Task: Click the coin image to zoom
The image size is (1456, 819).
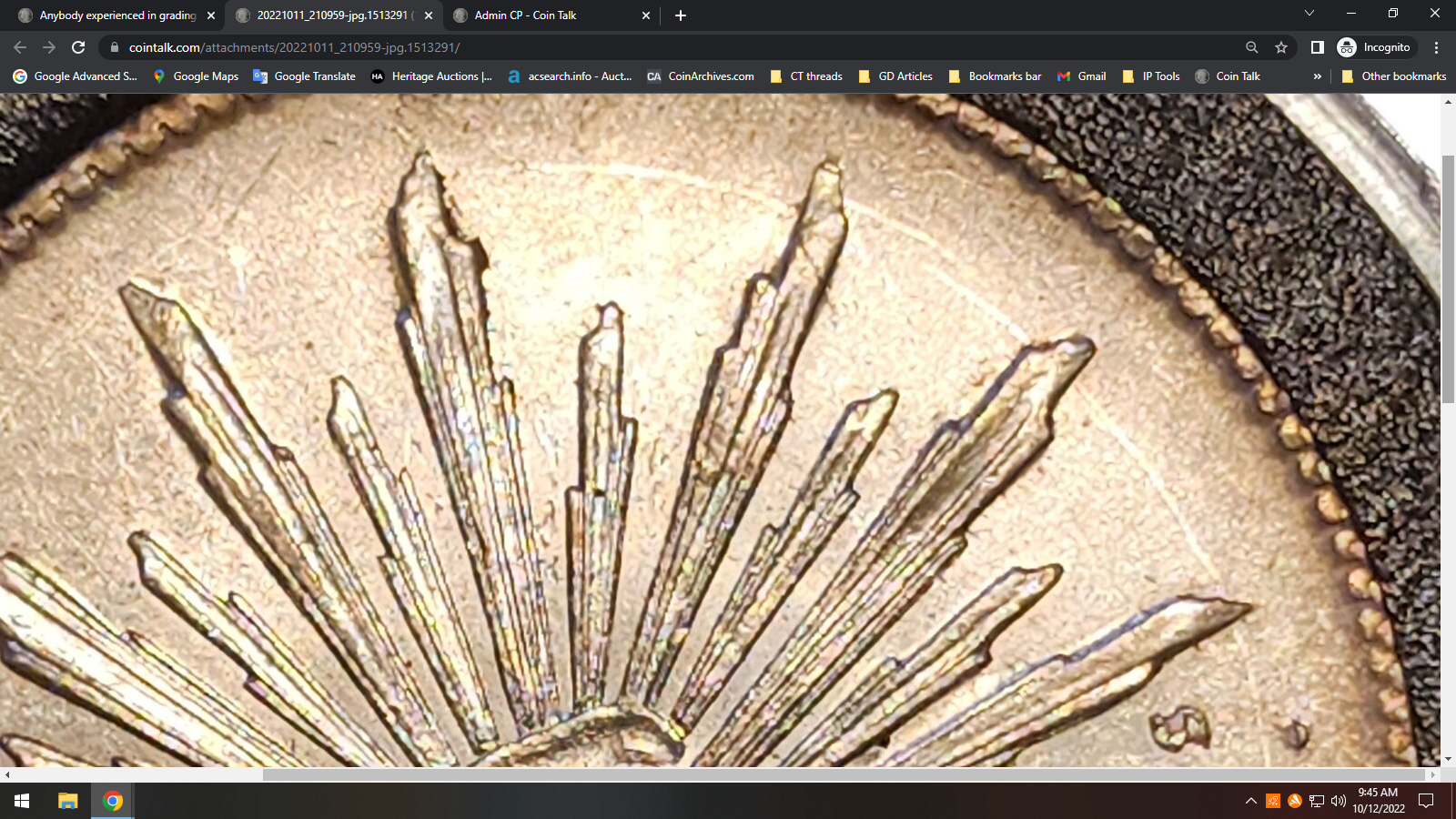Action: pos(720,430)
